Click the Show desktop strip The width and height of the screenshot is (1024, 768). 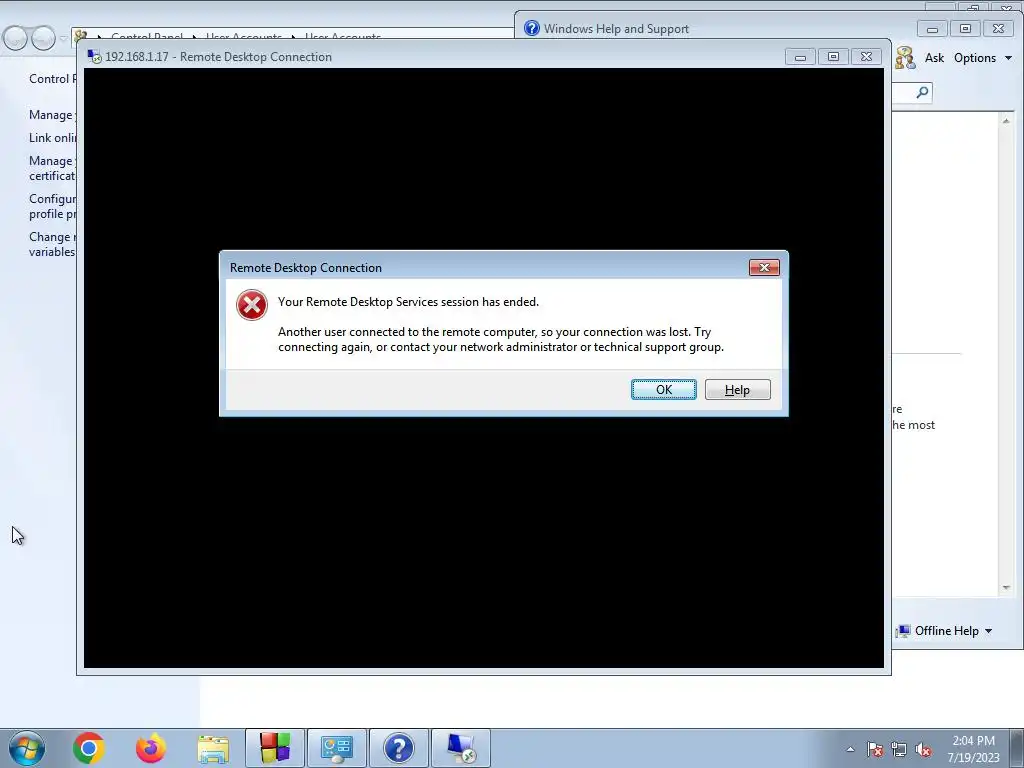[1017, 748]
